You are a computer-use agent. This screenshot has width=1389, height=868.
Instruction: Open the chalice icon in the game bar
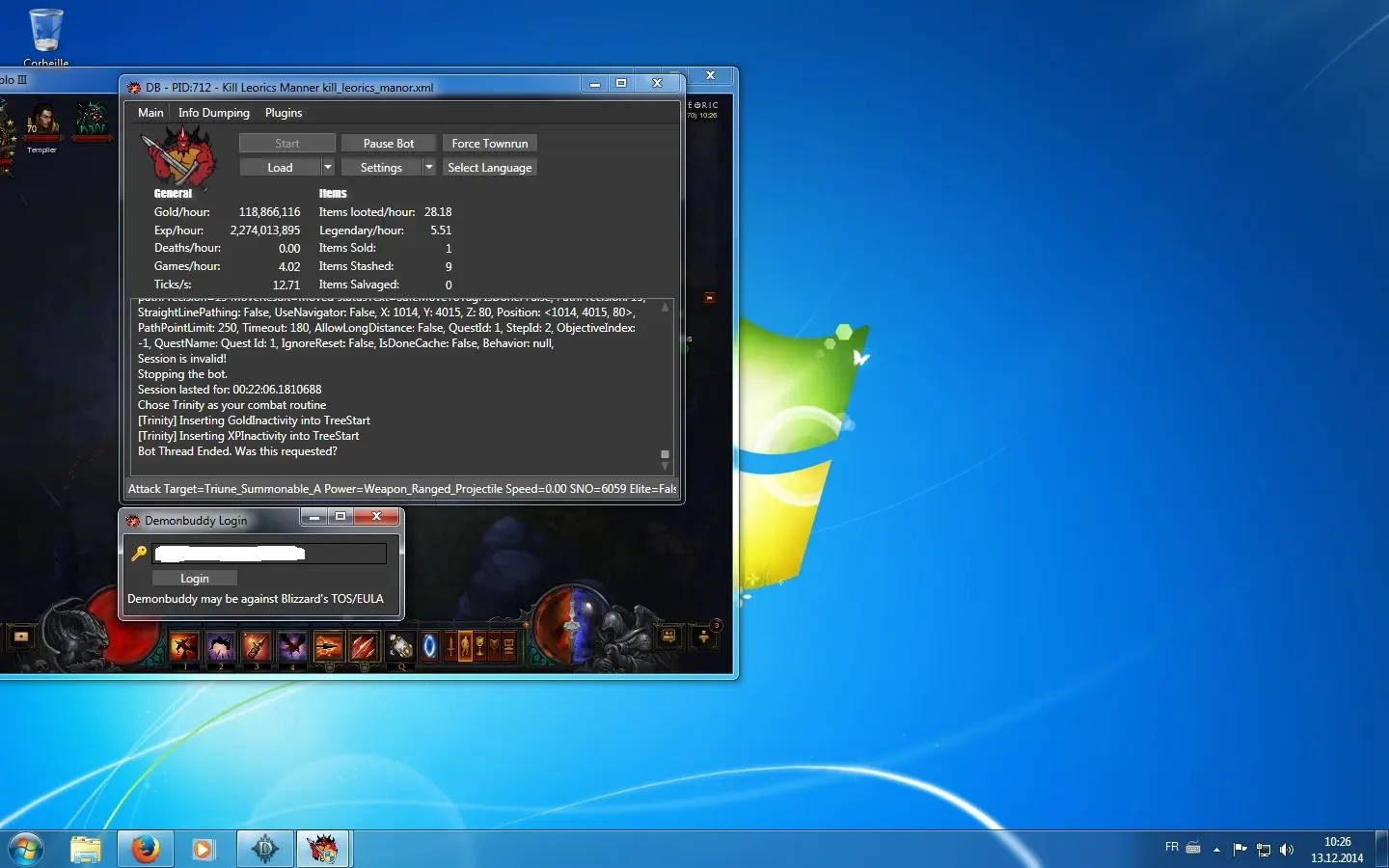(479, 646)
